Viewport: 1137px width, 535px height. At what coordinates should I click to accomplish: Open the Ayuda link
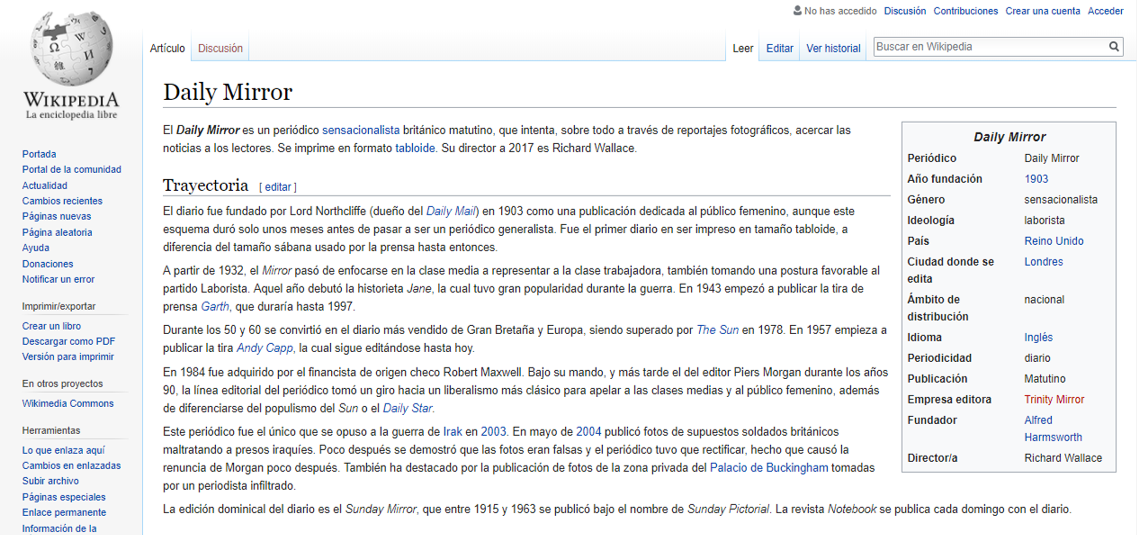(x=36, y=248)
